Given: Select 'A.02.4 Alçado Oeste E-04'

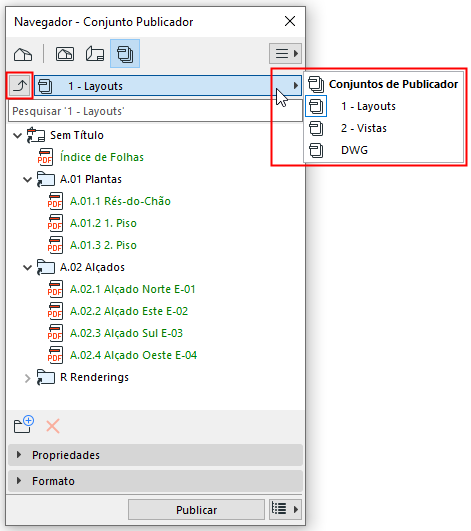Looking at the screenshot, I should click(133, 355).
